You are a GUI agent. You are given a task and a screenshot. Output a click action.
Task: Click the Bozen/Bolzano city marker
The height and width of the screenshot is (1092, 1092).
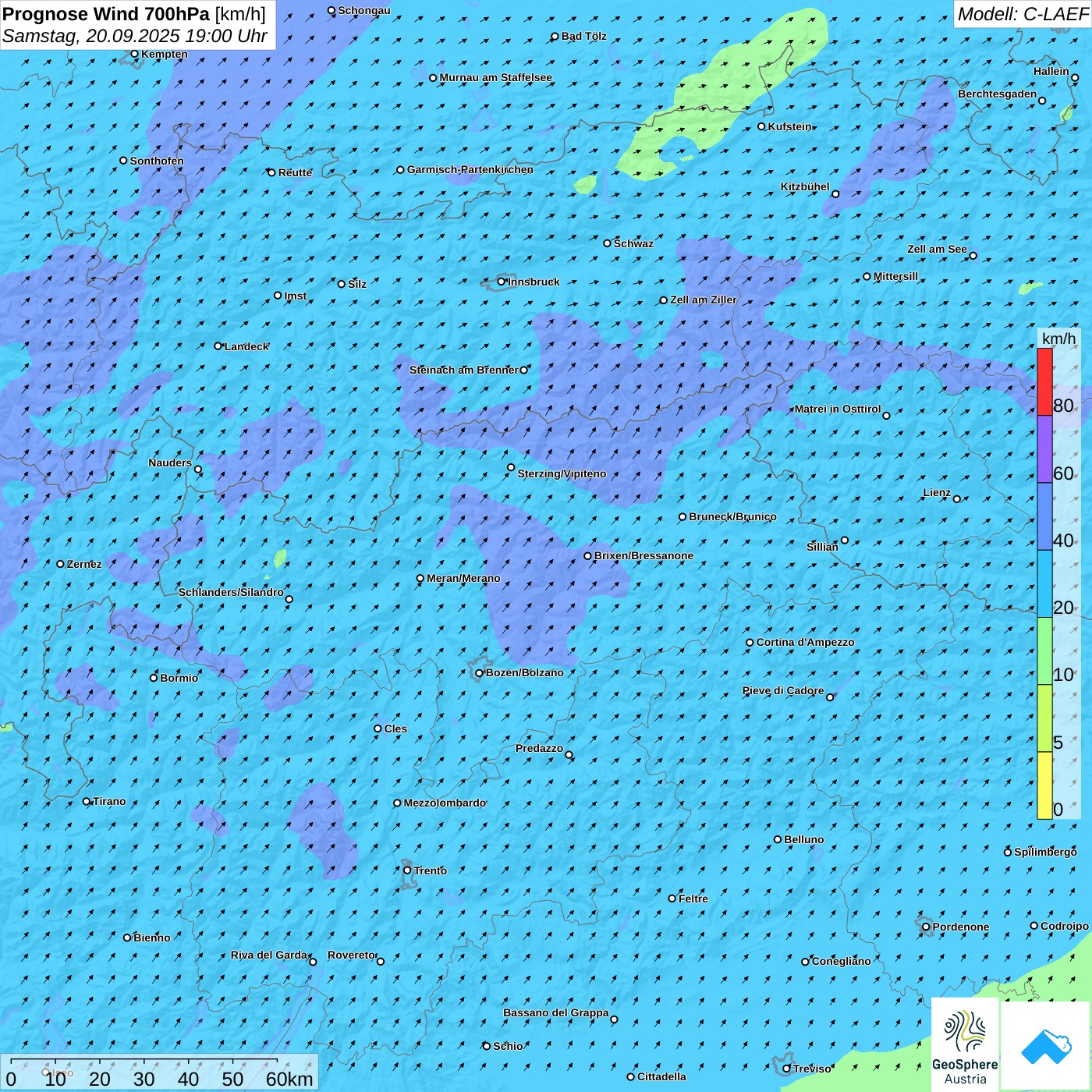pos(480,673)
